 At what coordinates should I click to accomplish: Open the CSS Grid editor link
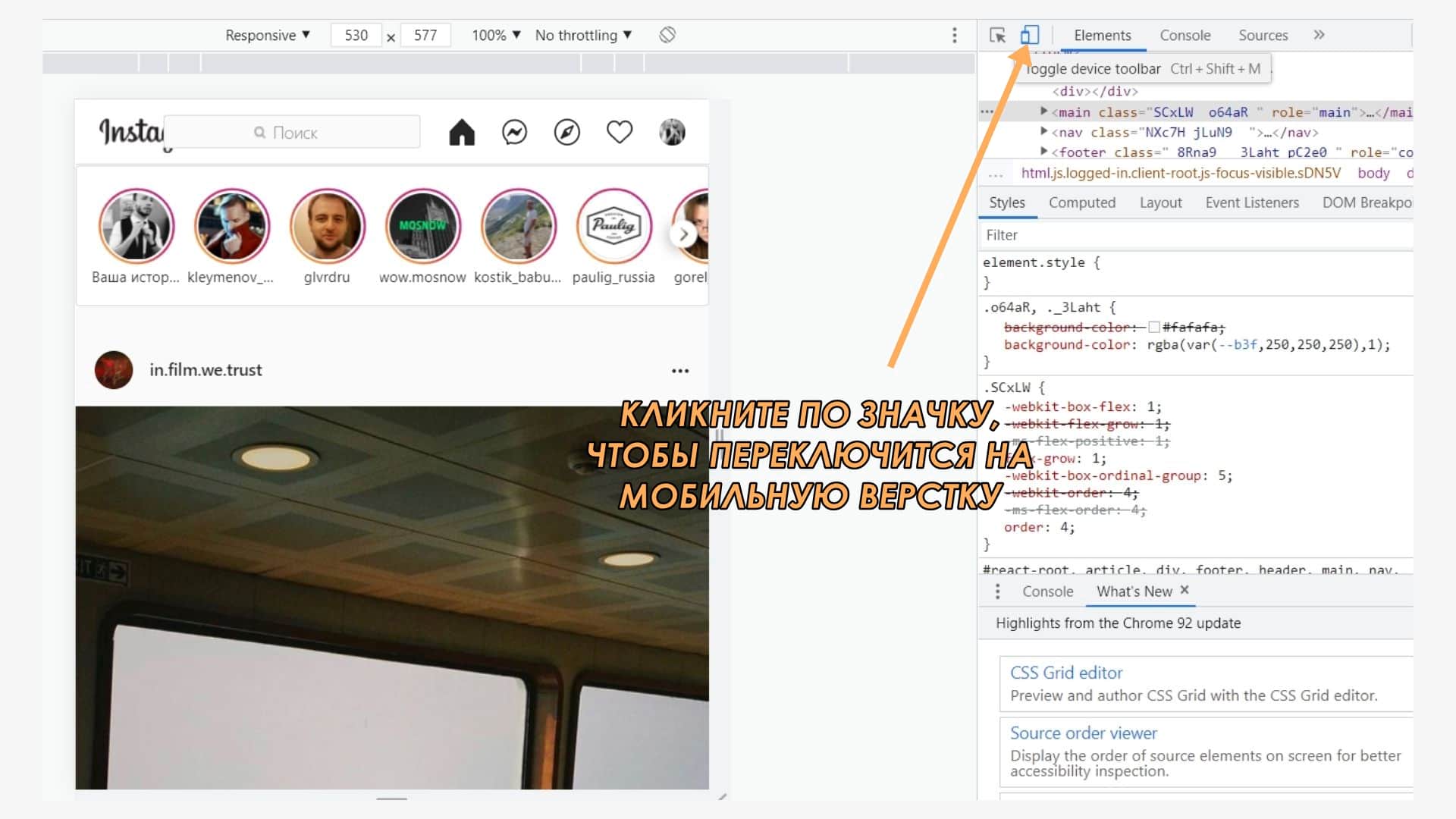pyautogui.click(x=1065, y=673)
